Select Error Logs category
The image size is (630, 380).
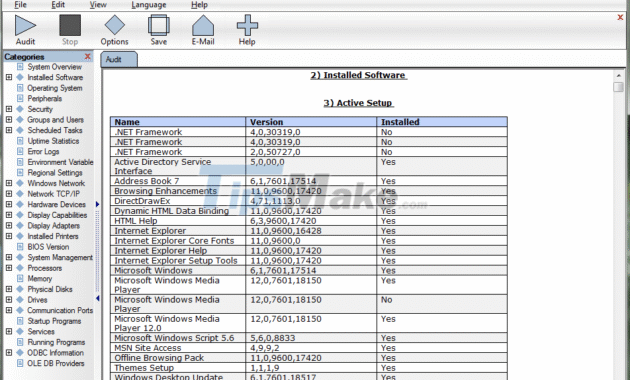tap(43, 151)
